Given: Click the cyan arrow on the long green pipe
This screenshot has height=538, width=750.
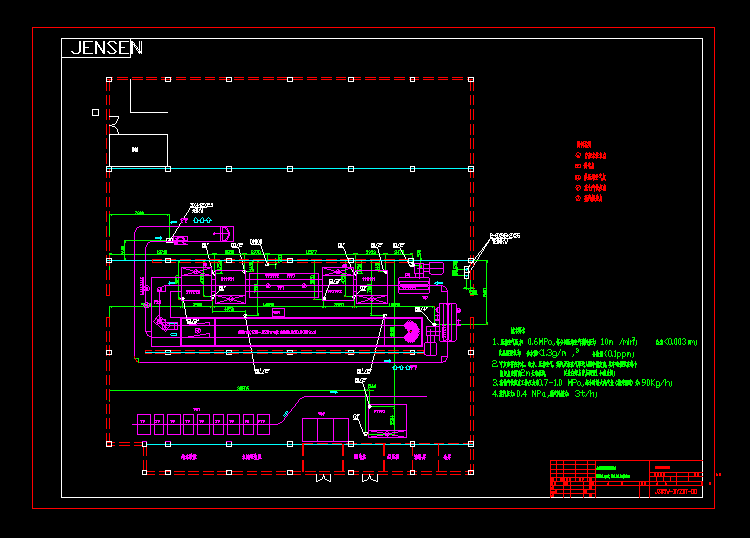Looking at the screenshot, I should [x=334, y=392].
